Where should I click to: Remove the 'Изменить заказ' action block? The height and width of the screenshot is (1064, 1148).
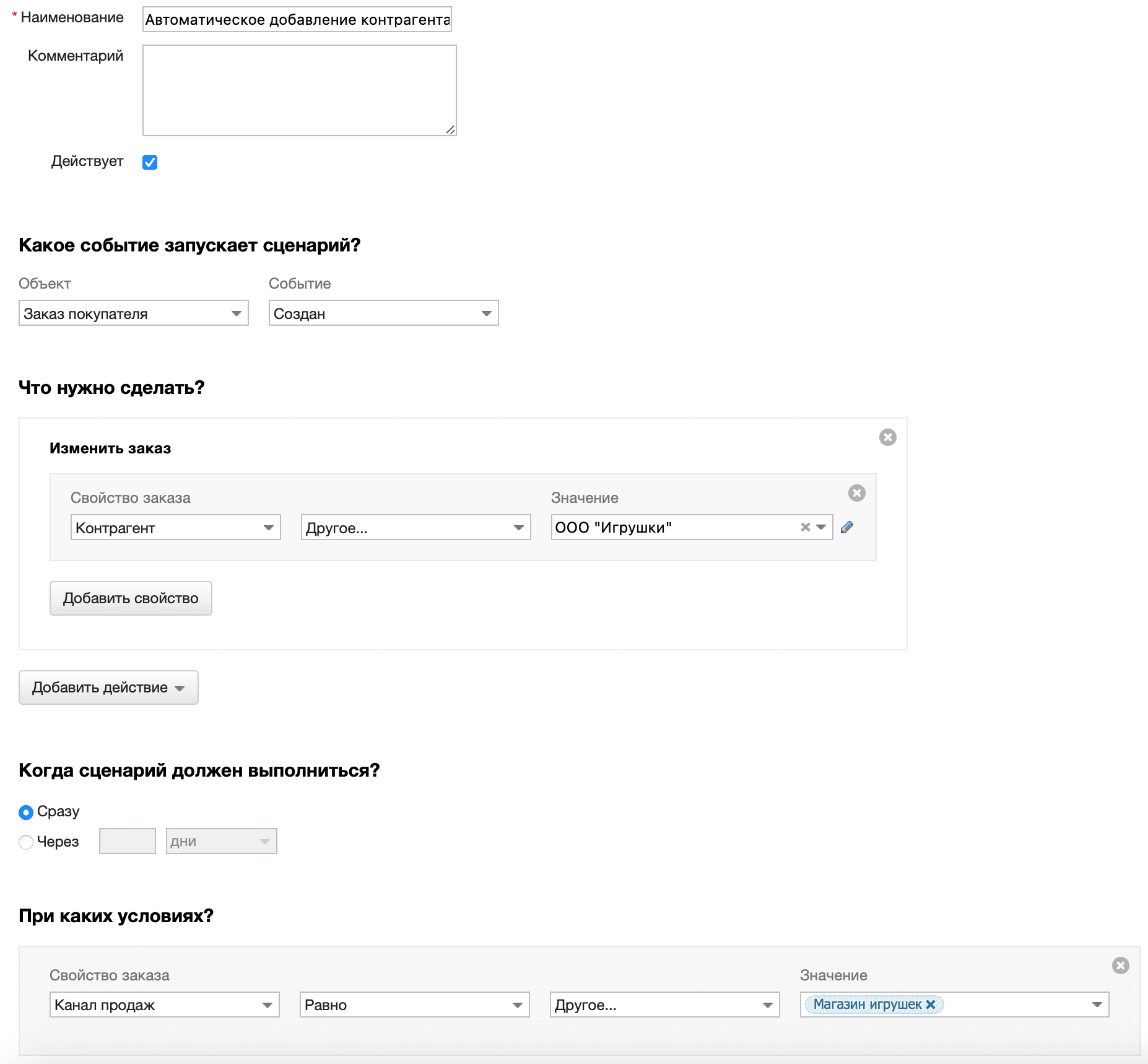pos(887,437)
